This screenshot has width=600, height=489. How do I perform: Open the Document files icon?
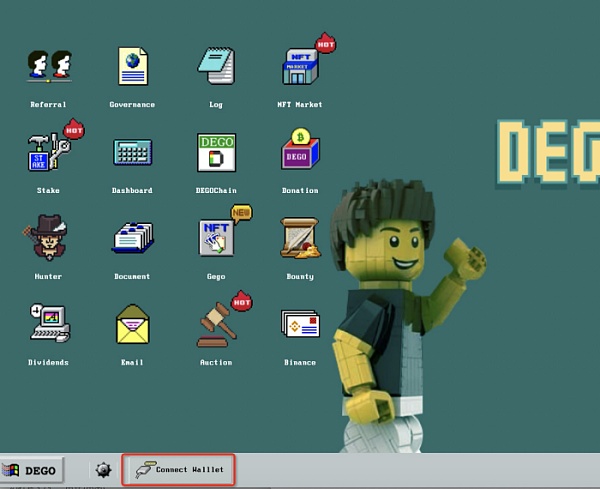tap(132, 238)
